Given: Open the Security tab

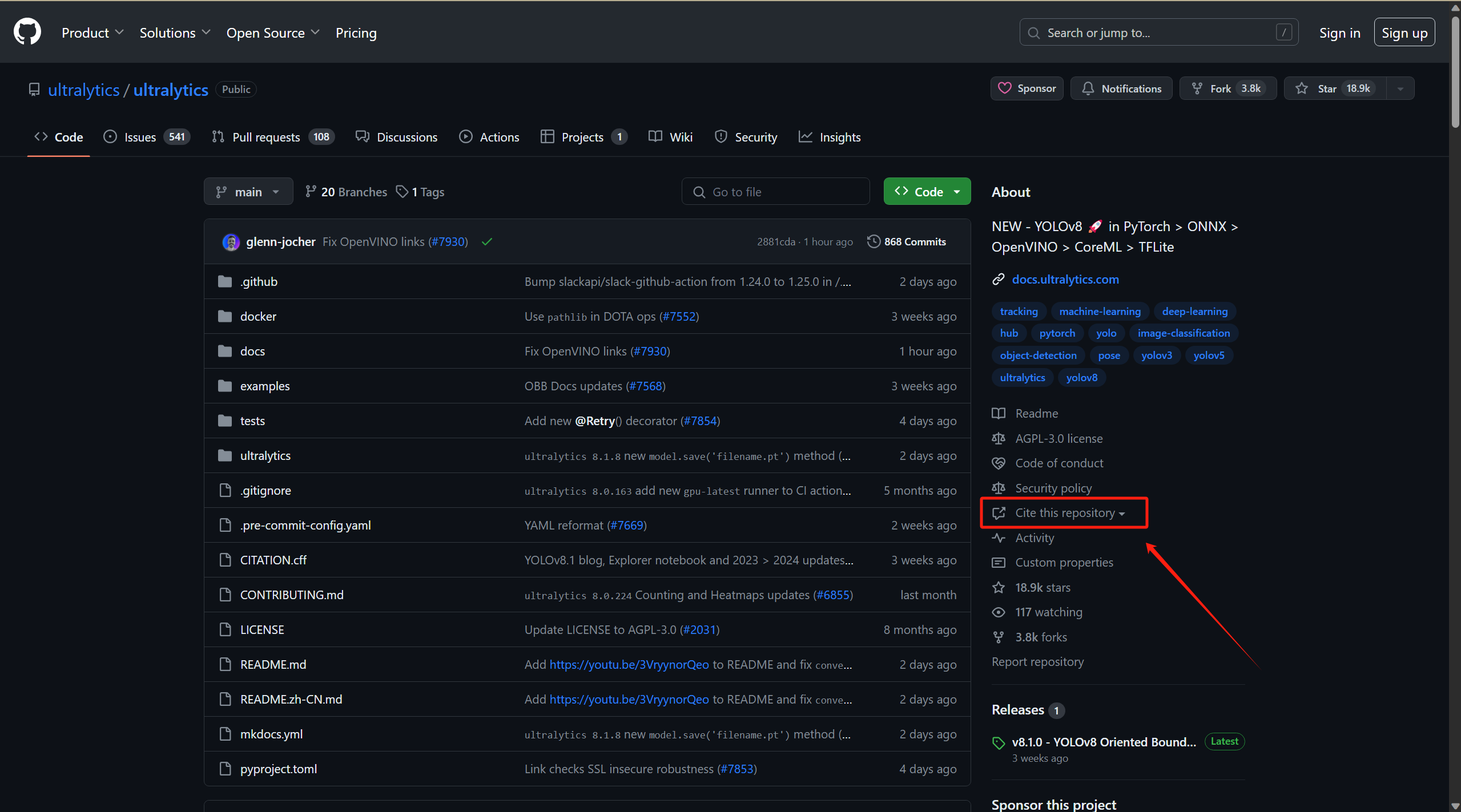Looking at the screenshot, I should coord(746,137).
